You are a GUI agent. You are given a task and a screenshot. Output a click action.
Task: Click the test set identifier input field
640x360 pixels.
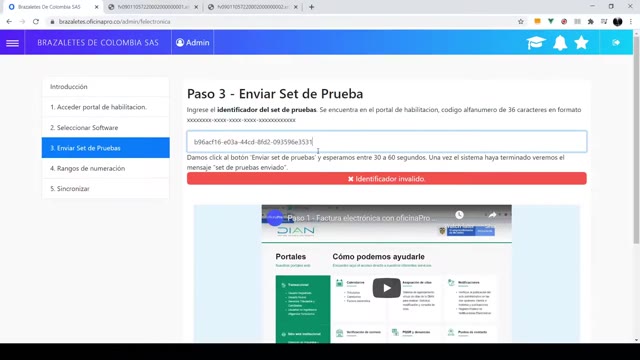tap(387, 142)
